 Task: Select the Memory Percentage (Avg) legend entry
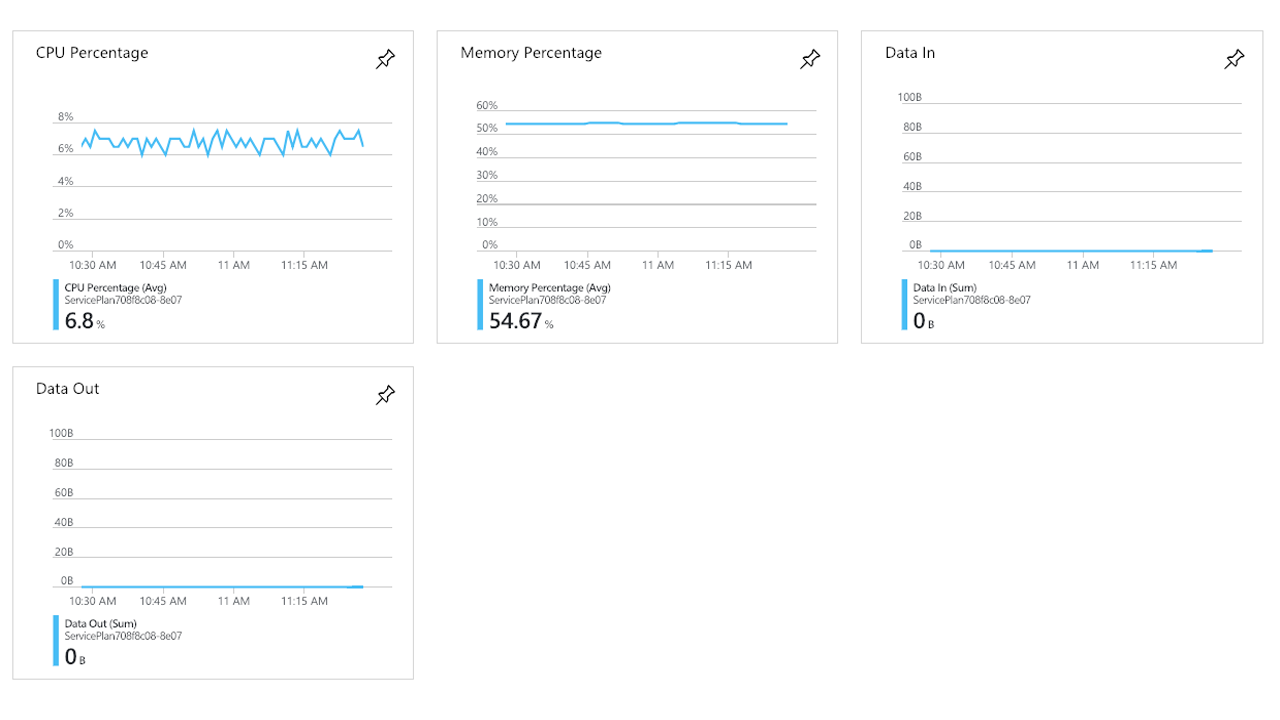click(549, 288)
